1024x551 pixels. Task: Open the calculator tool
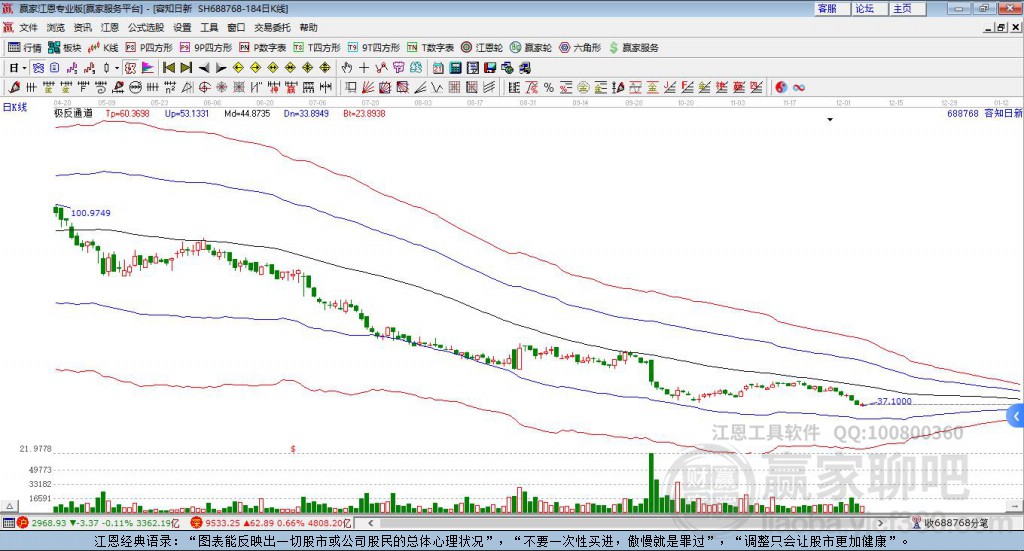[455, 68]
